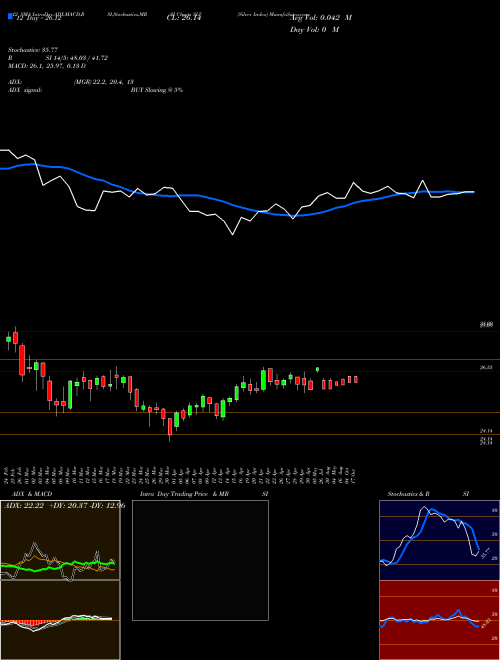Click the 'Intra Day Trading Price & MR' heading
Viewport: 500px width, 660px height.
coord(184,494)
